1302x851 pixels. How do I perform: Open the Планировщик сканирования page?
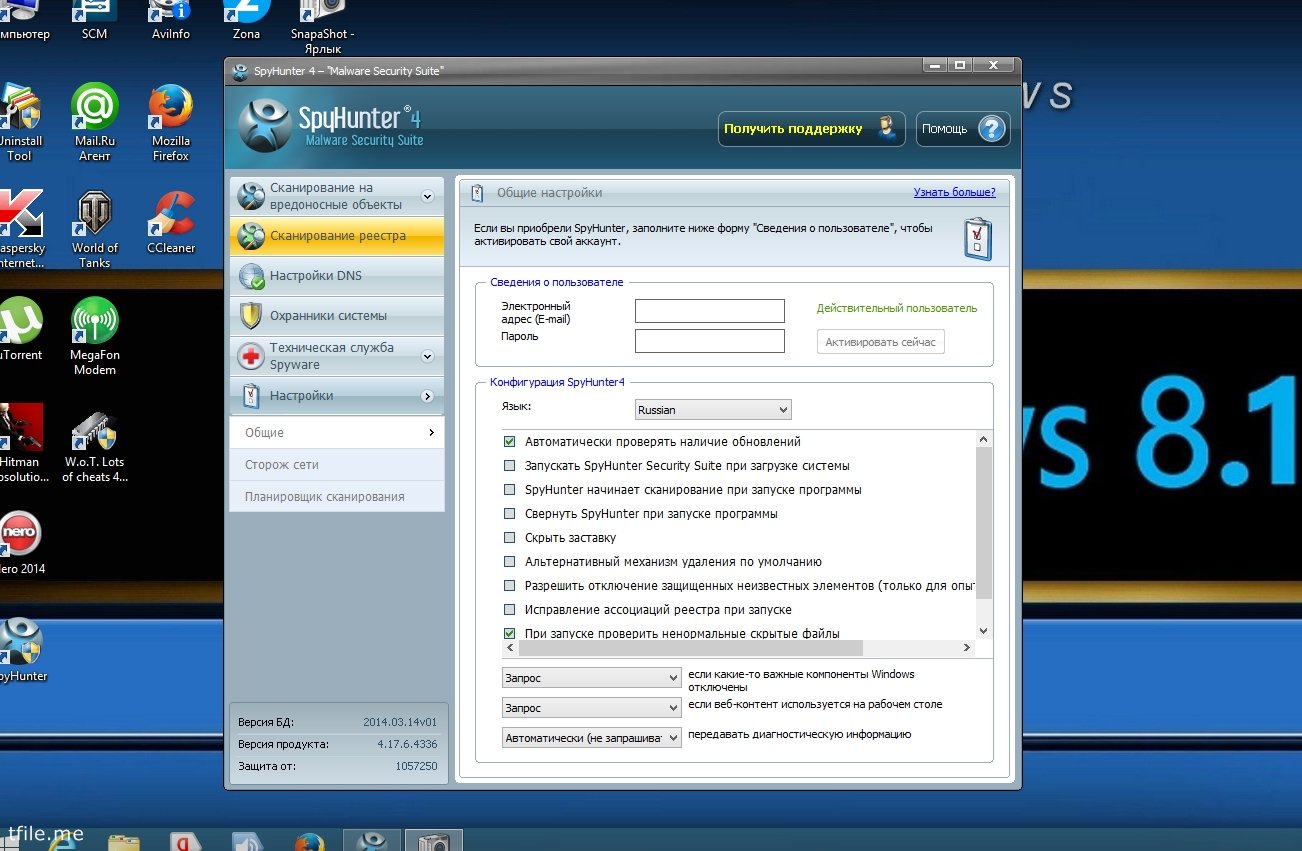pos(337,497)
